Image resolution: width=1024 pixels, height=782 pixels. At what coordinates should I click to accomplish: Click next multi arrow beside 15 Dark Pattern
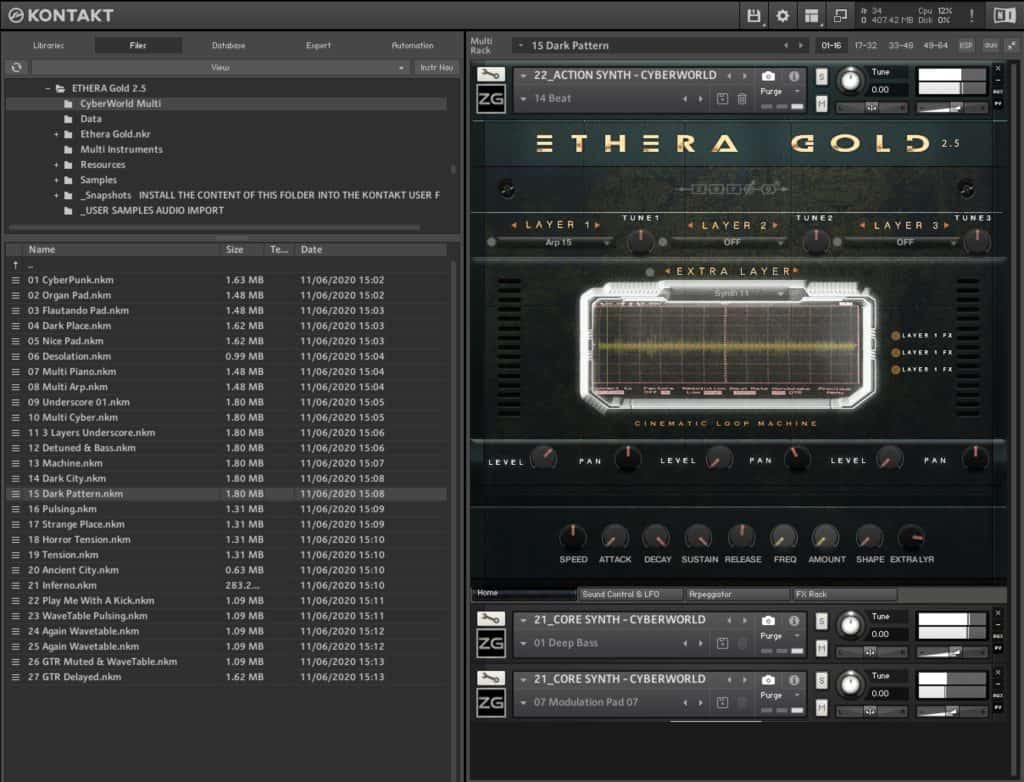click(801, 45)
